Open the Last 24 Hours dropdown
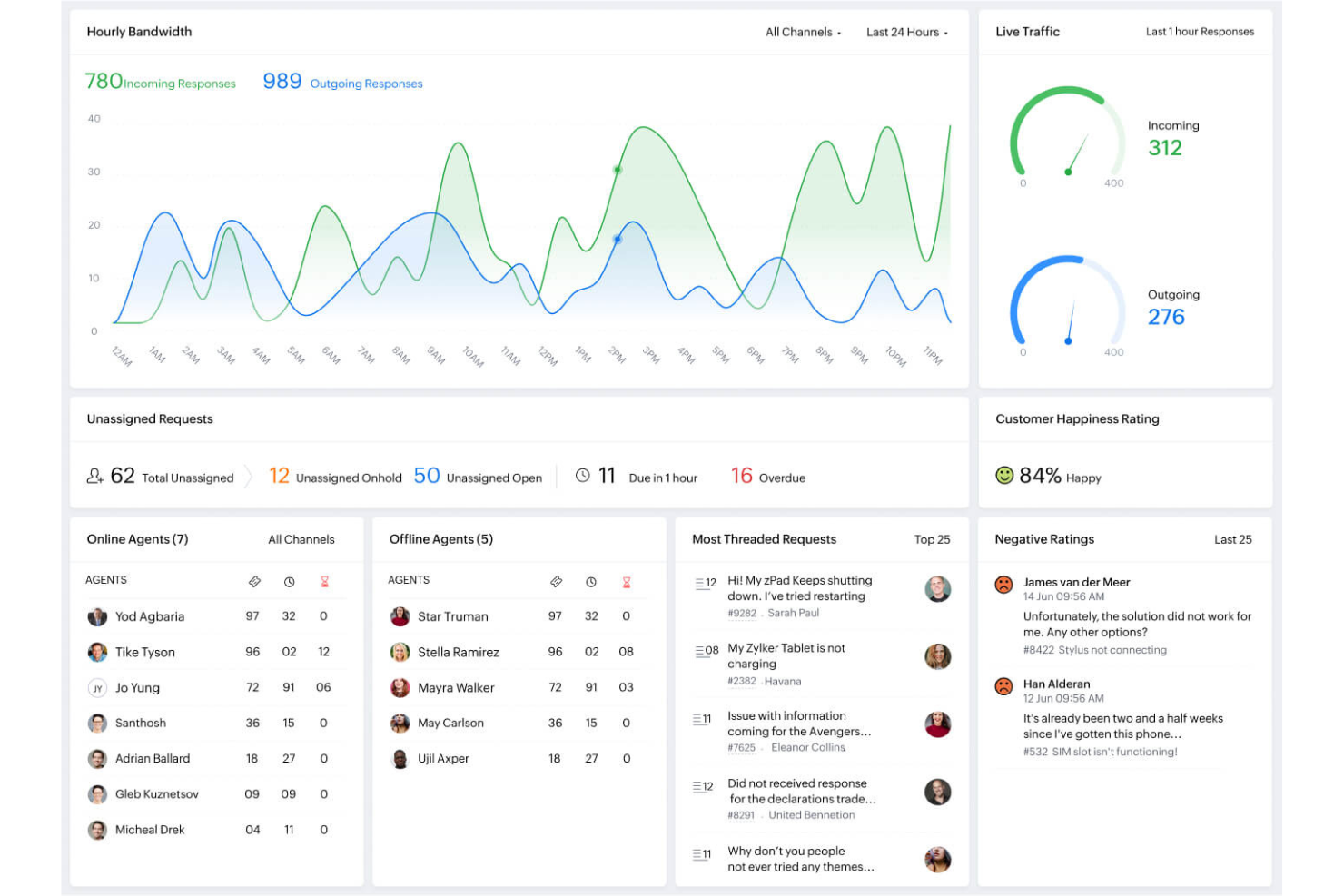This screenshot has width=1344, height=896. 906,32
